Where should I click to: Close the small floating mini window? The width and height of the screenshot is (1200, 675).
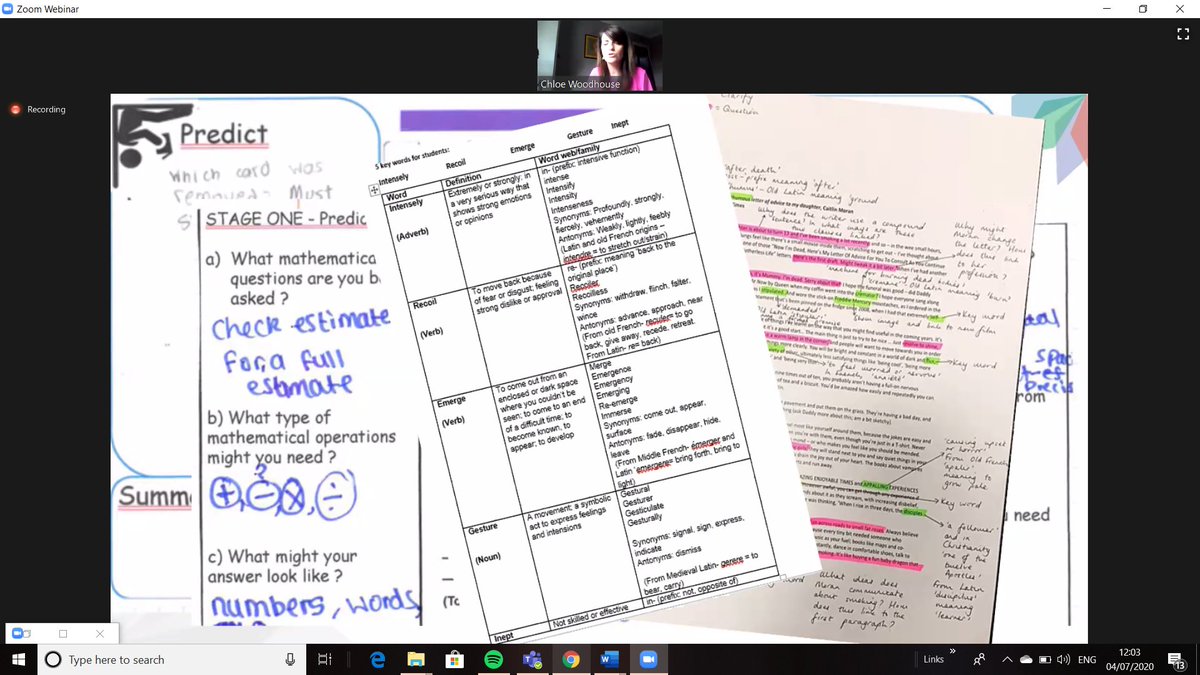98,633
